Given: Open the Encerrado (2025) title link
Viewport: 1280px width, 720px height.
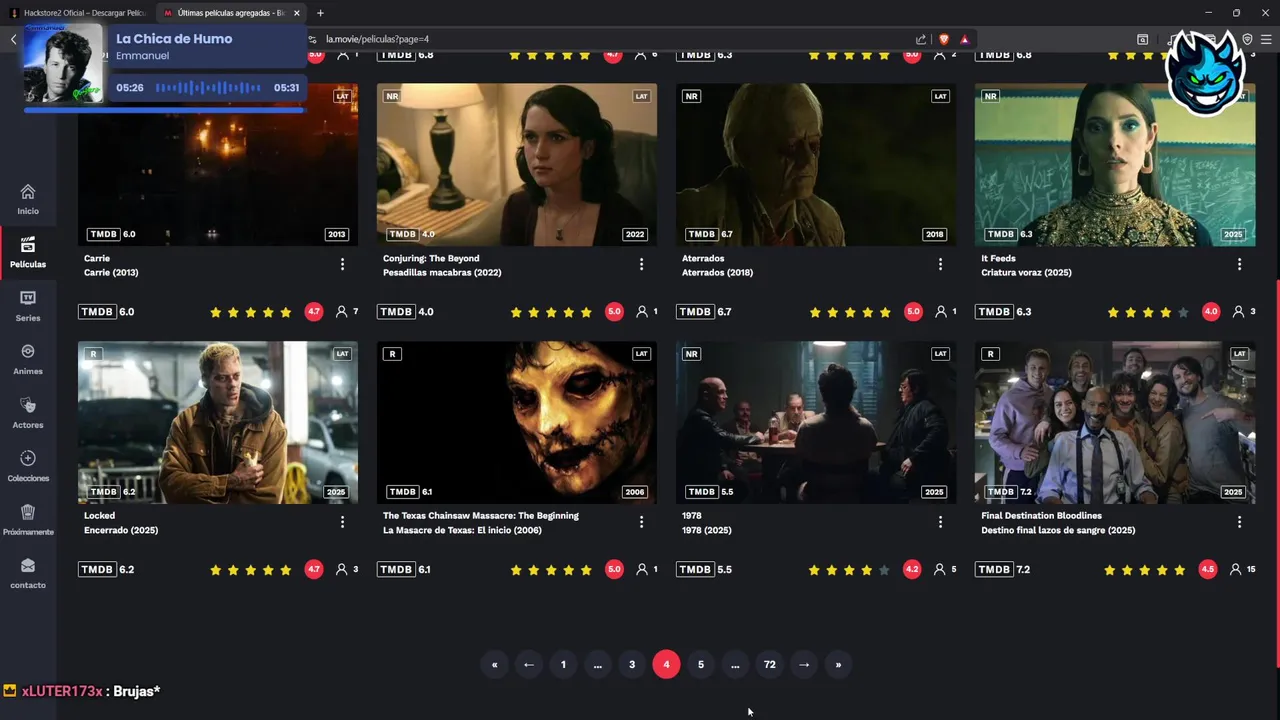Looking at the screenshot, I should [x=121, y=530].
